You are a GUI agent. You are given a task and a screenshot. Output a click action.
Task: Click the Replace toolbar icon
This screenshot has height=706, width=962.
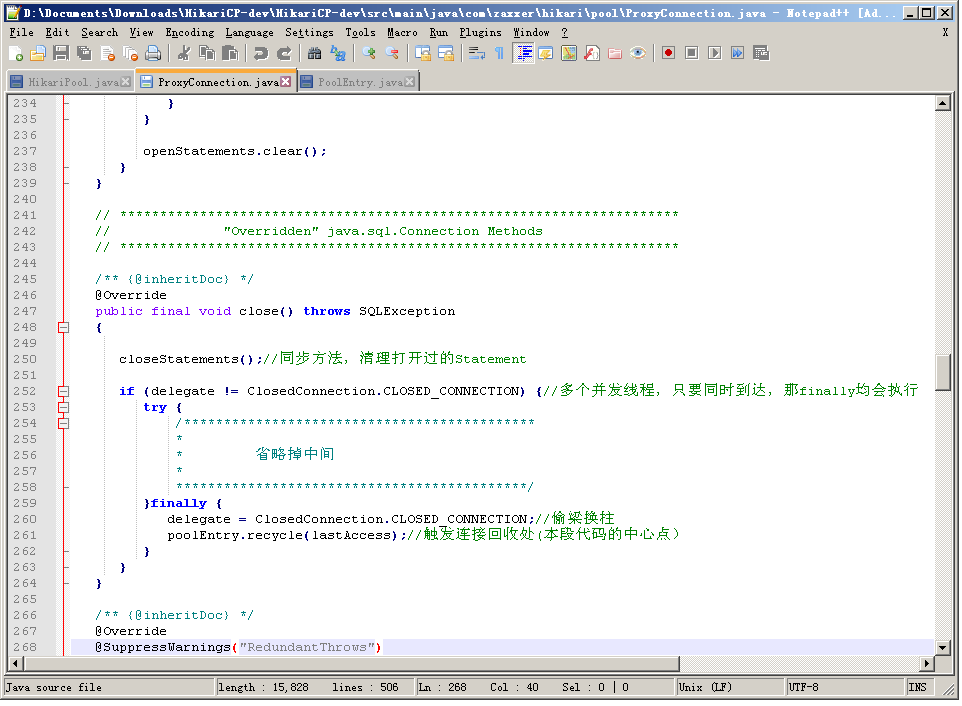coord(338,54)
